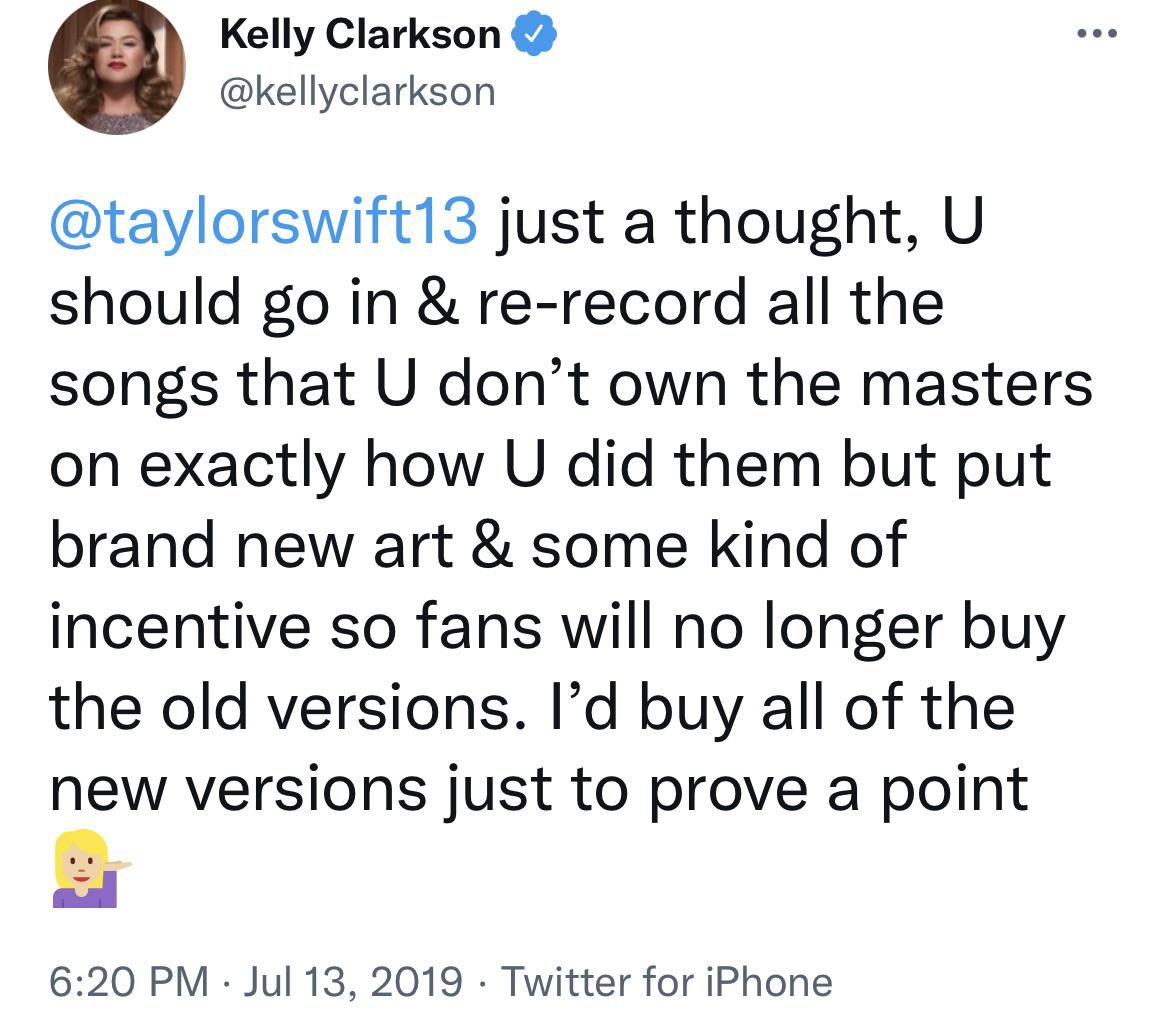Click the Kelly Clarkson display name

360,37
